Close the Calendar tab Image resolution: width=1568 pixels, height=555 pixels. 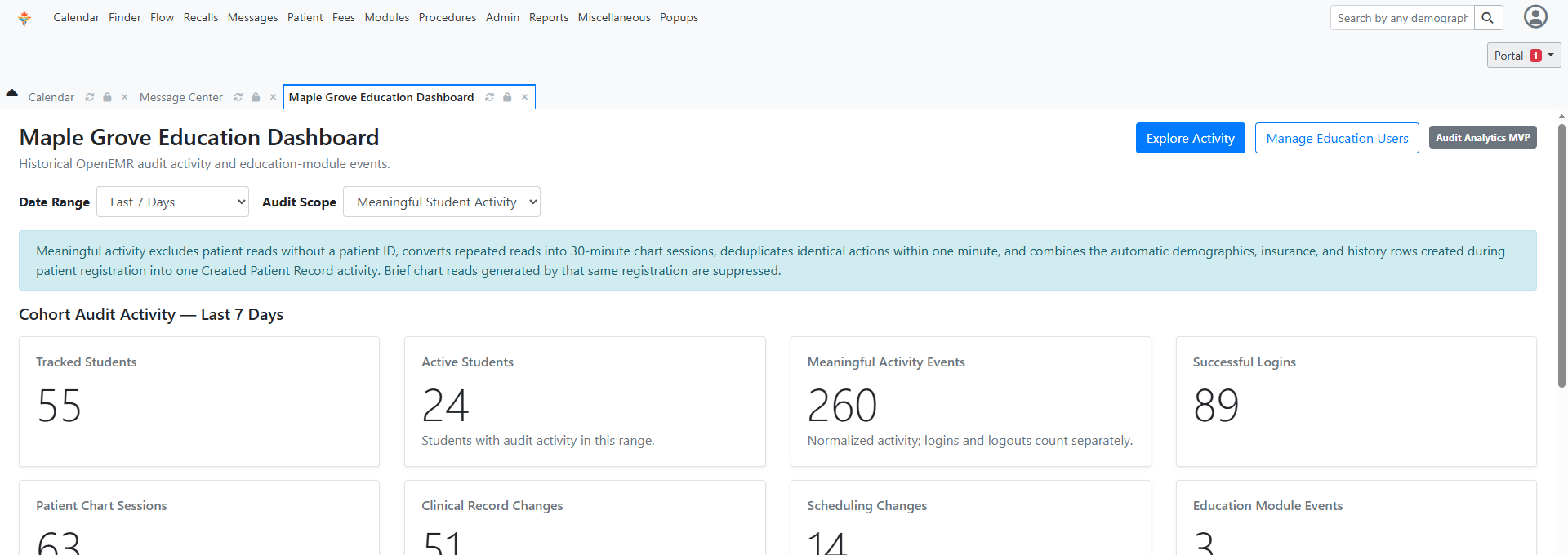124,97
